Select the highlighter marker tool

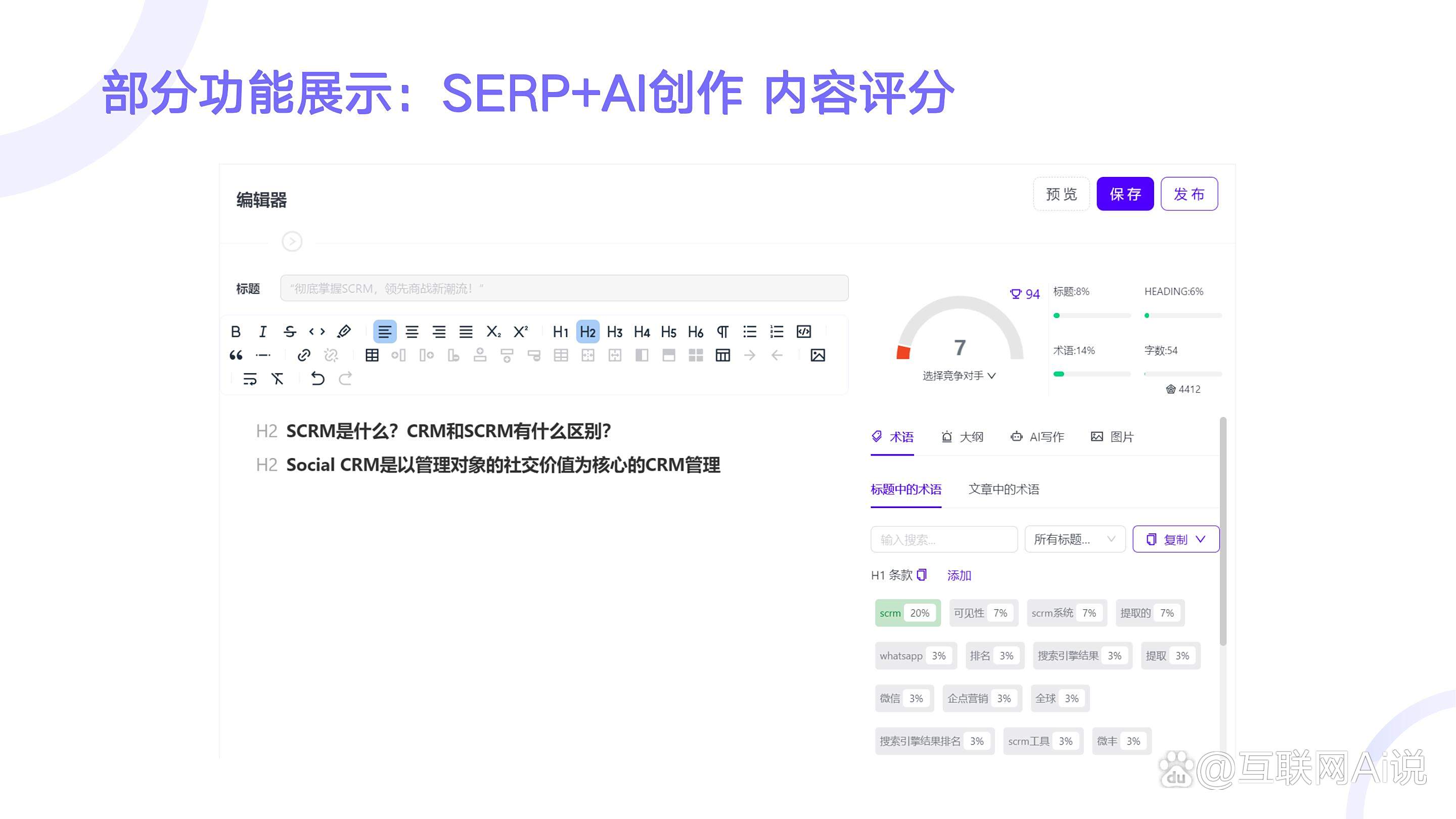coord(344,331)
